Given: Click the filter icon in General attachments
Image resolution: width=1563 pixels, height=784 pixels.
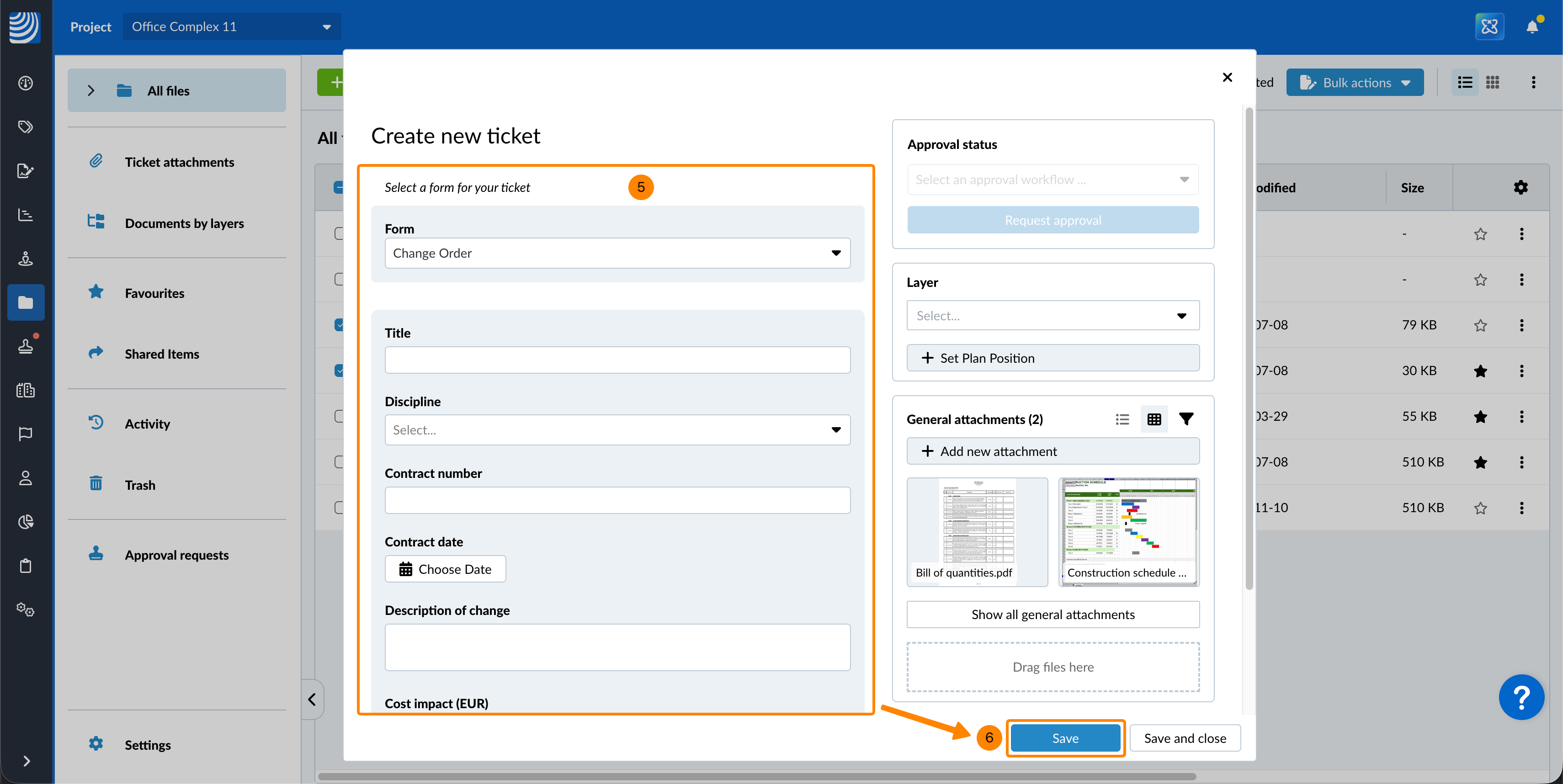Looking at the screenshot, I should point(1186,419).
